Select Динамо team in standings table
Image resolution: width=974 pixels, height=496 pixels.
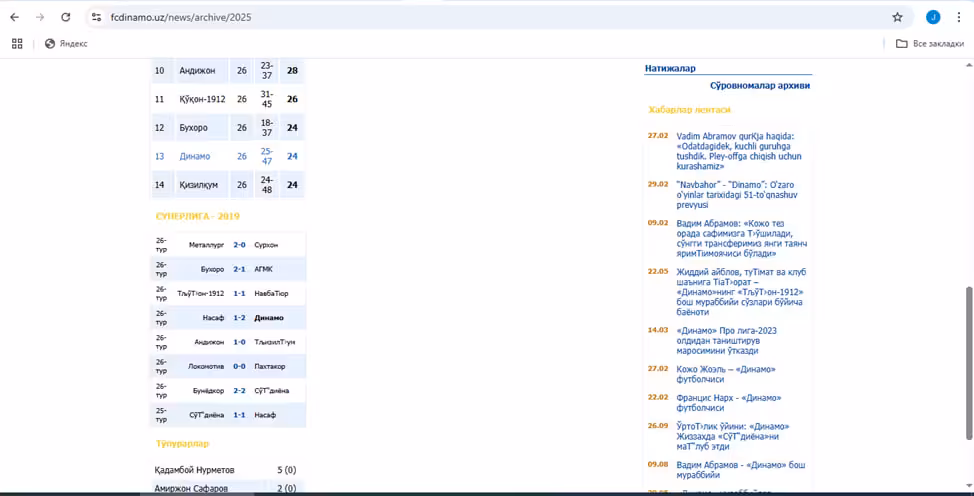[194, 156]
